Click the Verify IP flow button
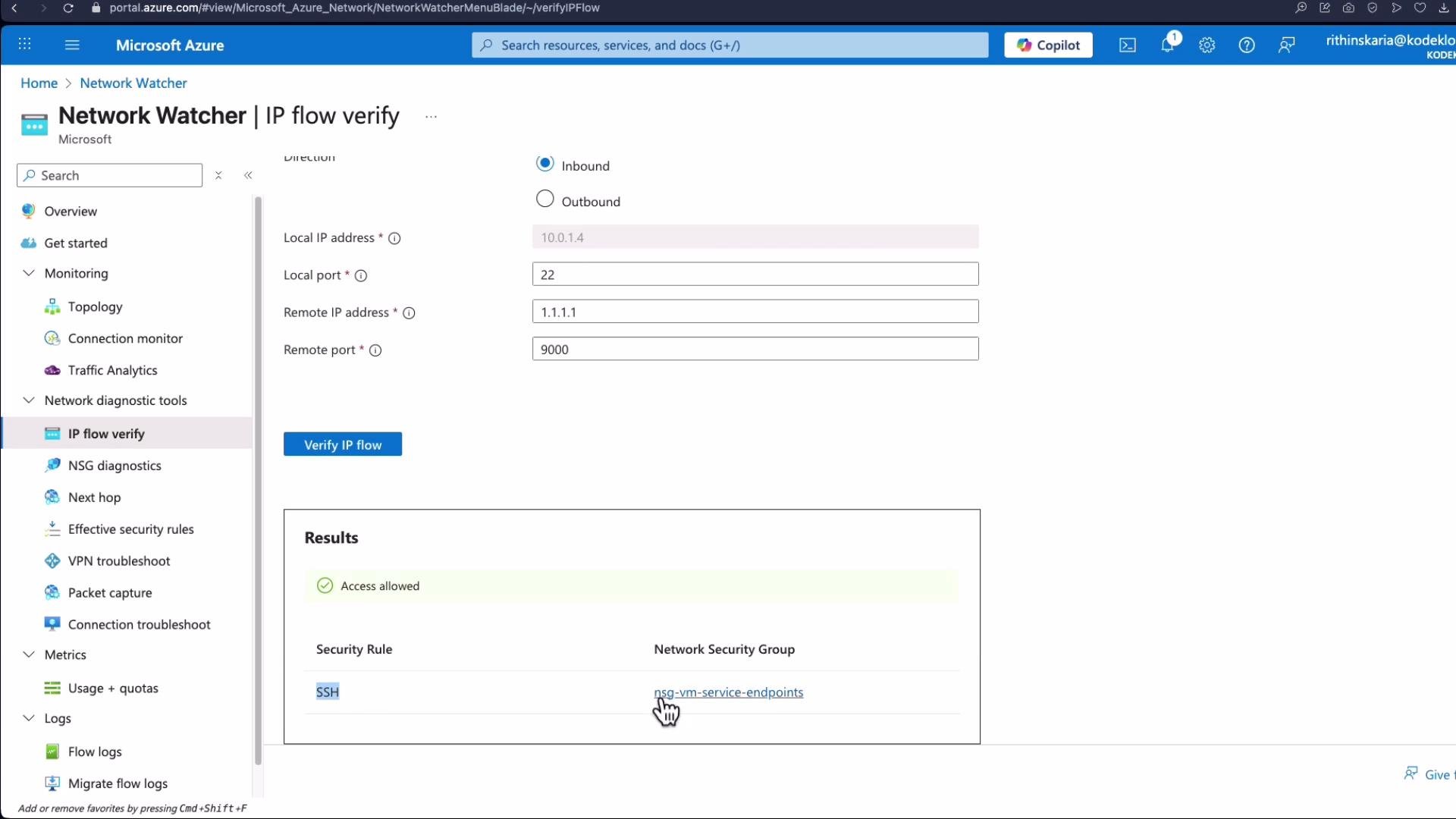 click(x=343, y=444)
